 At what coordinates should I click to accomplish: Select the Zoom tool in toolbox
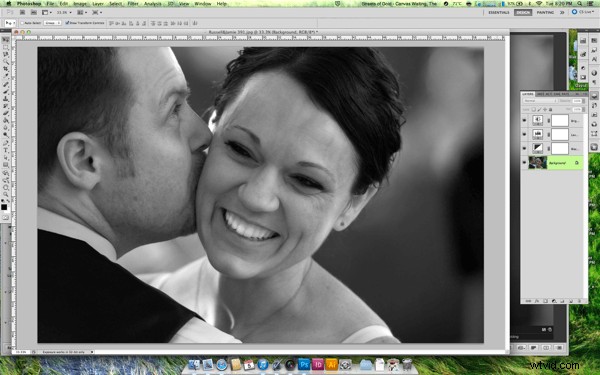(x=5, y=194)
